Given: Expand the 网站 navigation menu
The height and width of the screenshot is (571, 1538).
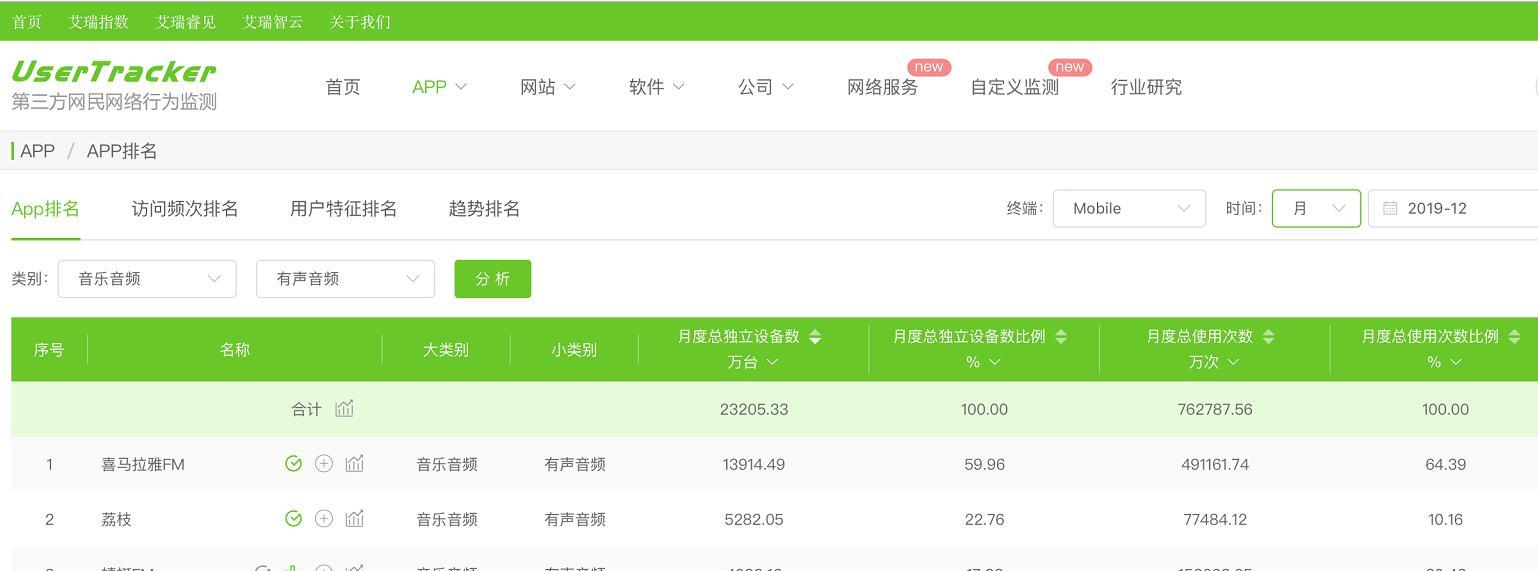Looking at the screenshot, I should pyautogui.click(x=548, y=87).
